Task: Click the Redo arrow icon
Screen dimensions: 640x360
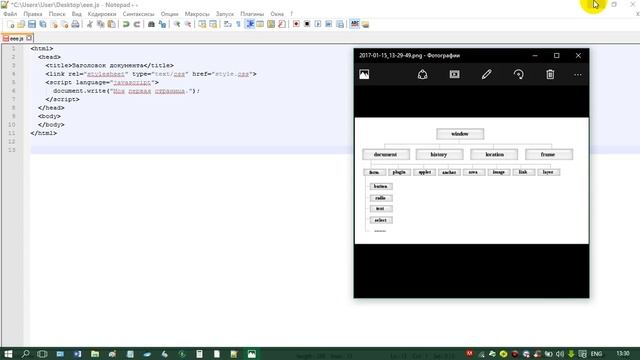Action: tap(137, 24)
